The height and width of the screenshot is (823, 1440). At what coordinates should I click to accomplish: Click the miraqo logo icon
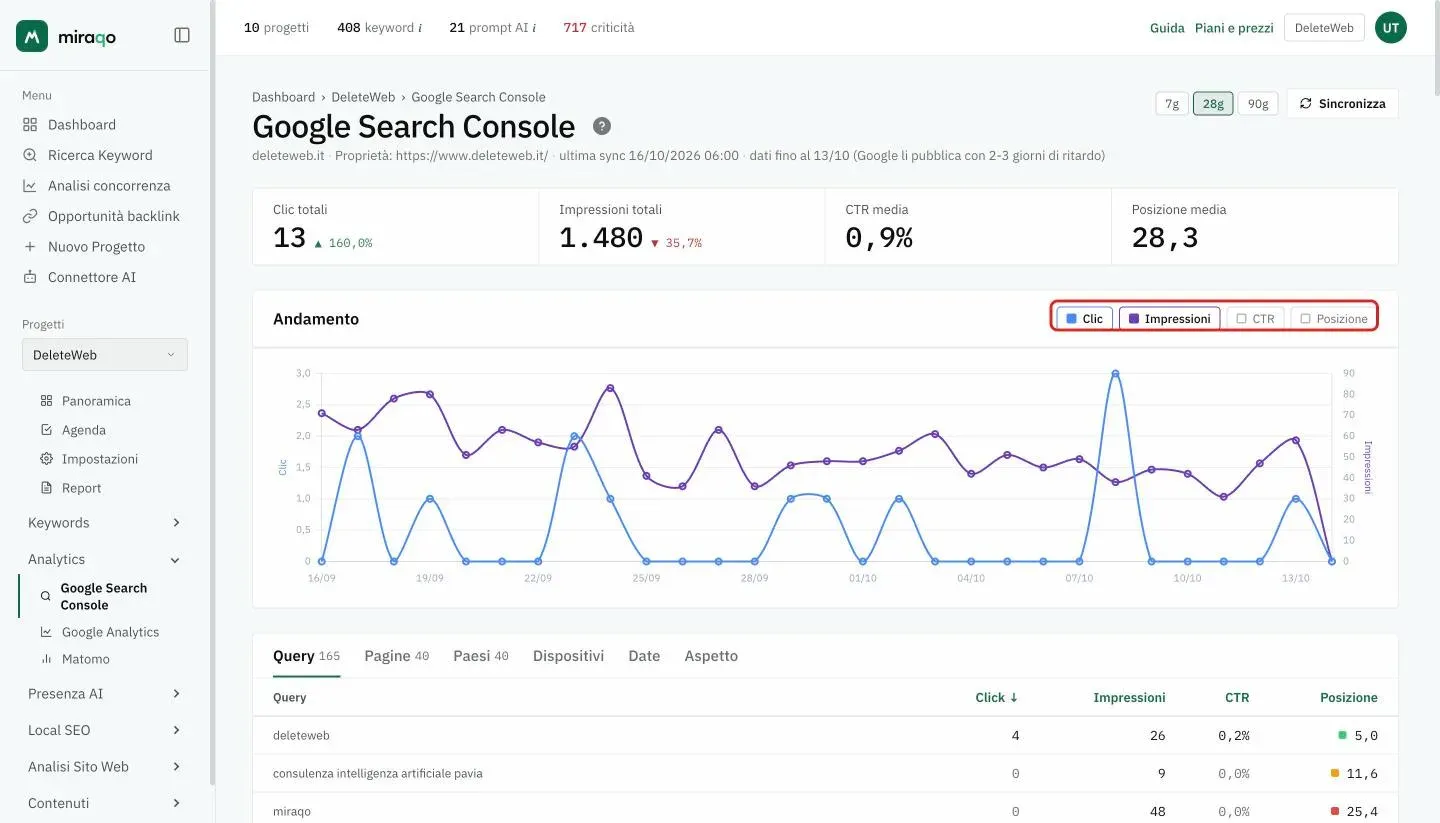(x=32, y=35)
